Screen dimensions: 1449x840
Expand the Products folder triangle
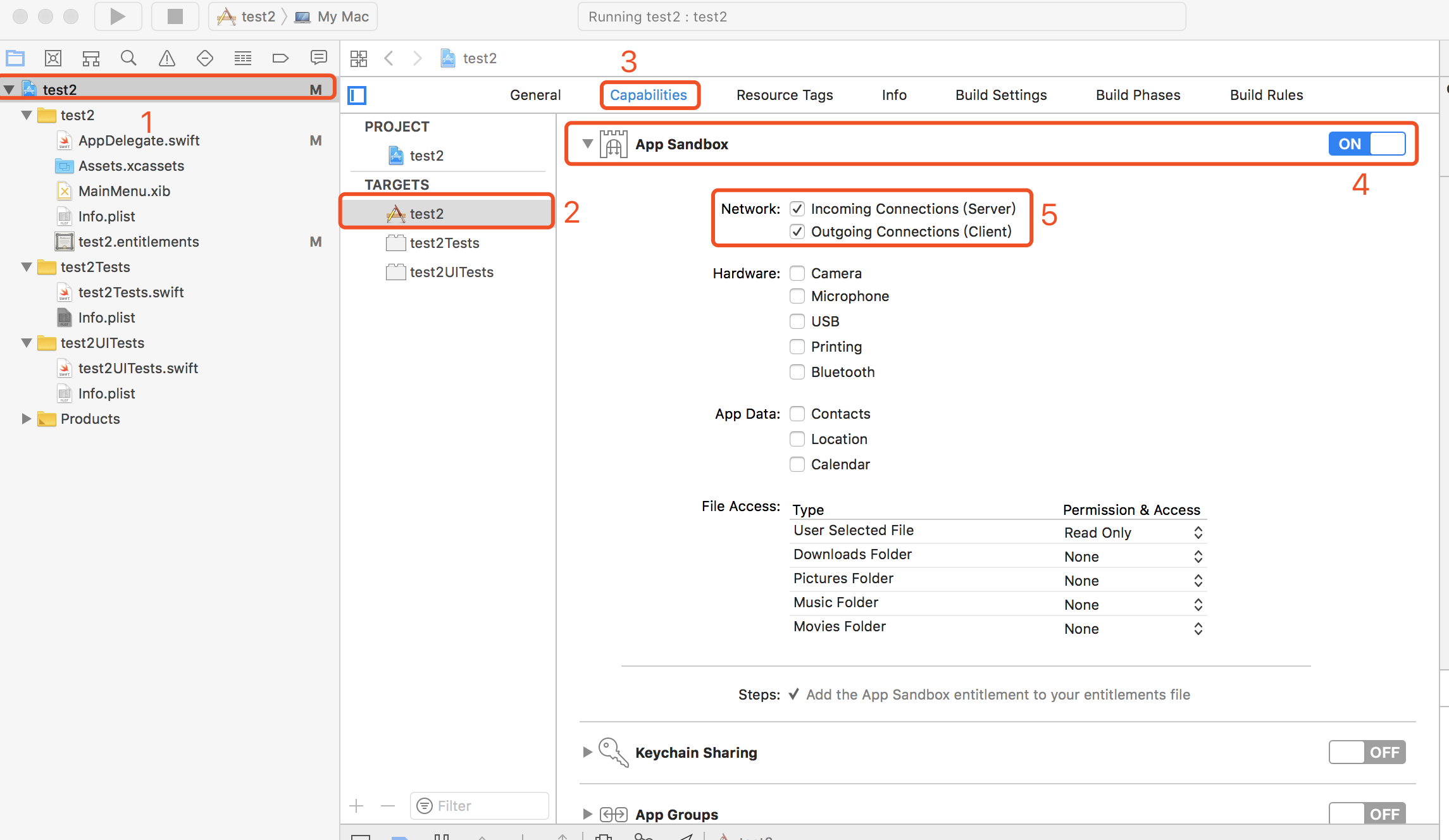tap(26, 419)
